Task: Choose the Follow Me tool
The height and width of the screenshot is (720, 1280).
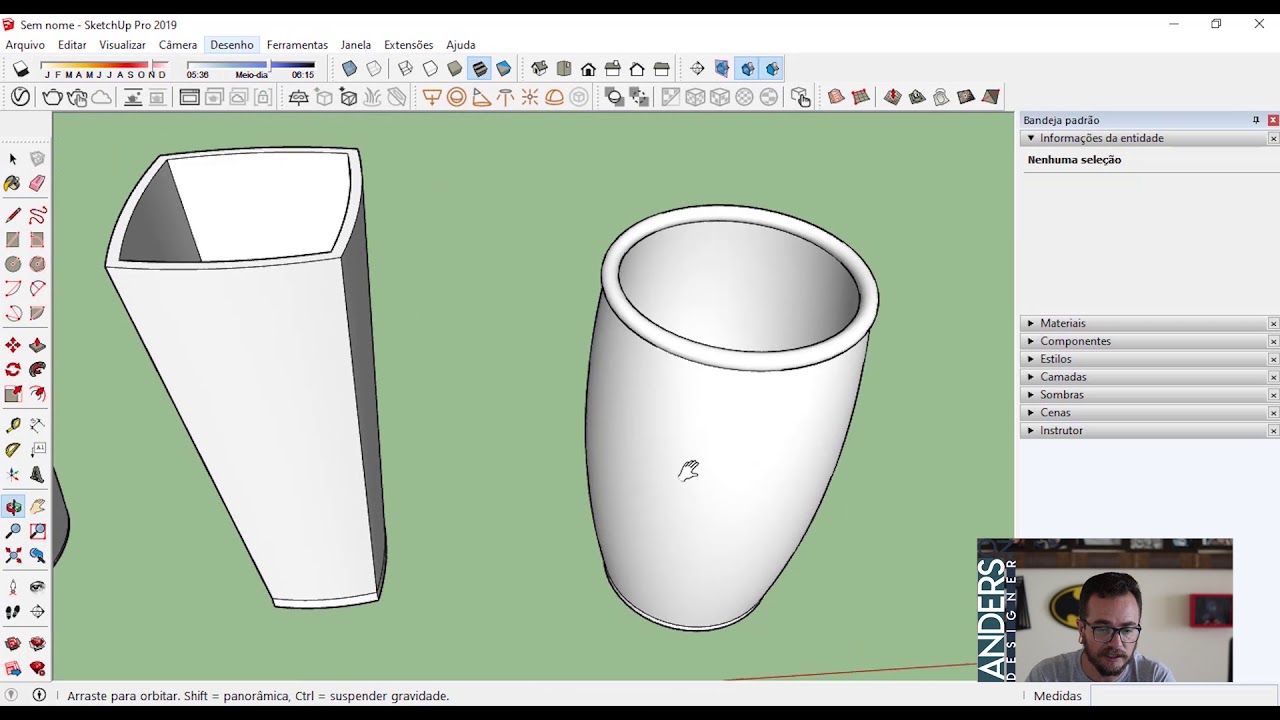Action: coord(37,370)
